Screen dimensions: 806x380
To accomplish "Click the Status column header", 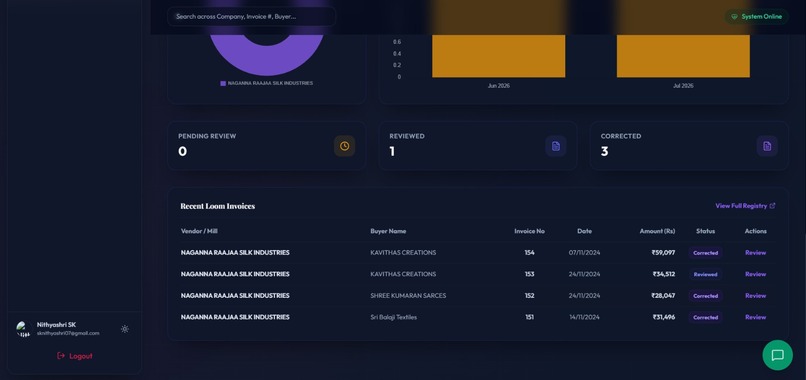I will (x=705, y=231).
